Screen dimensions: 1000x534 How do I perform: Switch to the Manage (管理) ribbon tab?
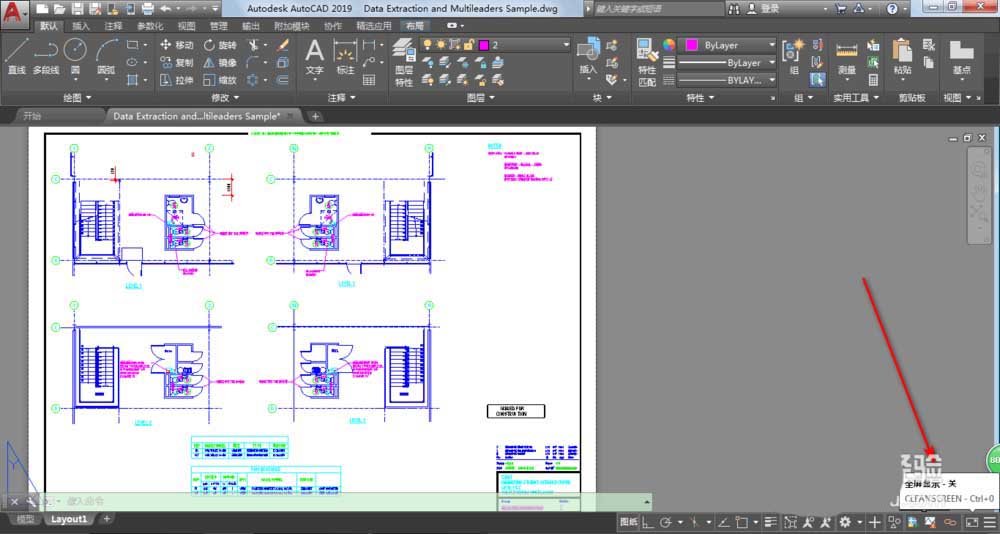coord(219,26)
